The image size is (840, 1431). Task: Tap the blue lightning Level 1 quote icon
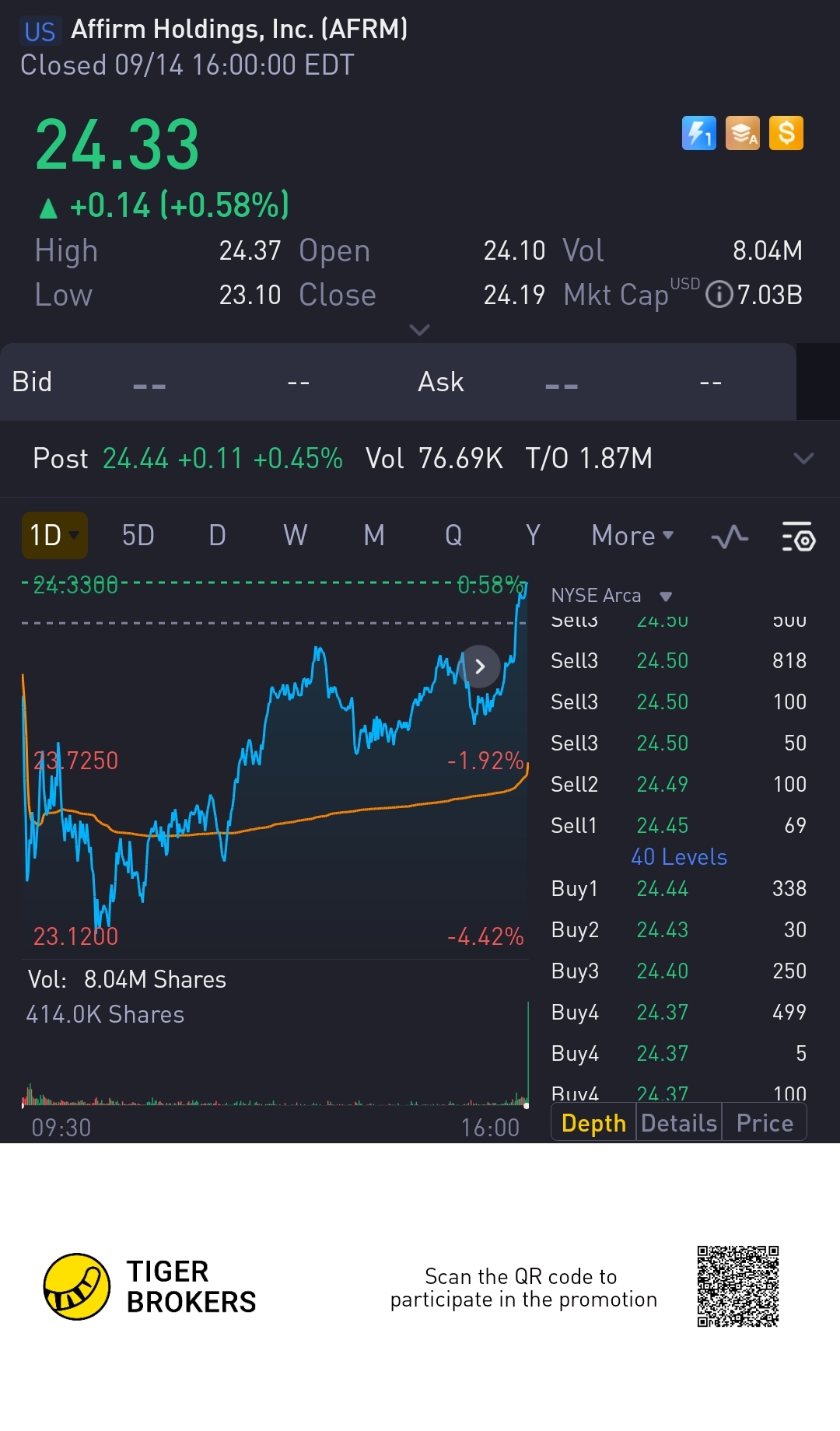(698, 133)
